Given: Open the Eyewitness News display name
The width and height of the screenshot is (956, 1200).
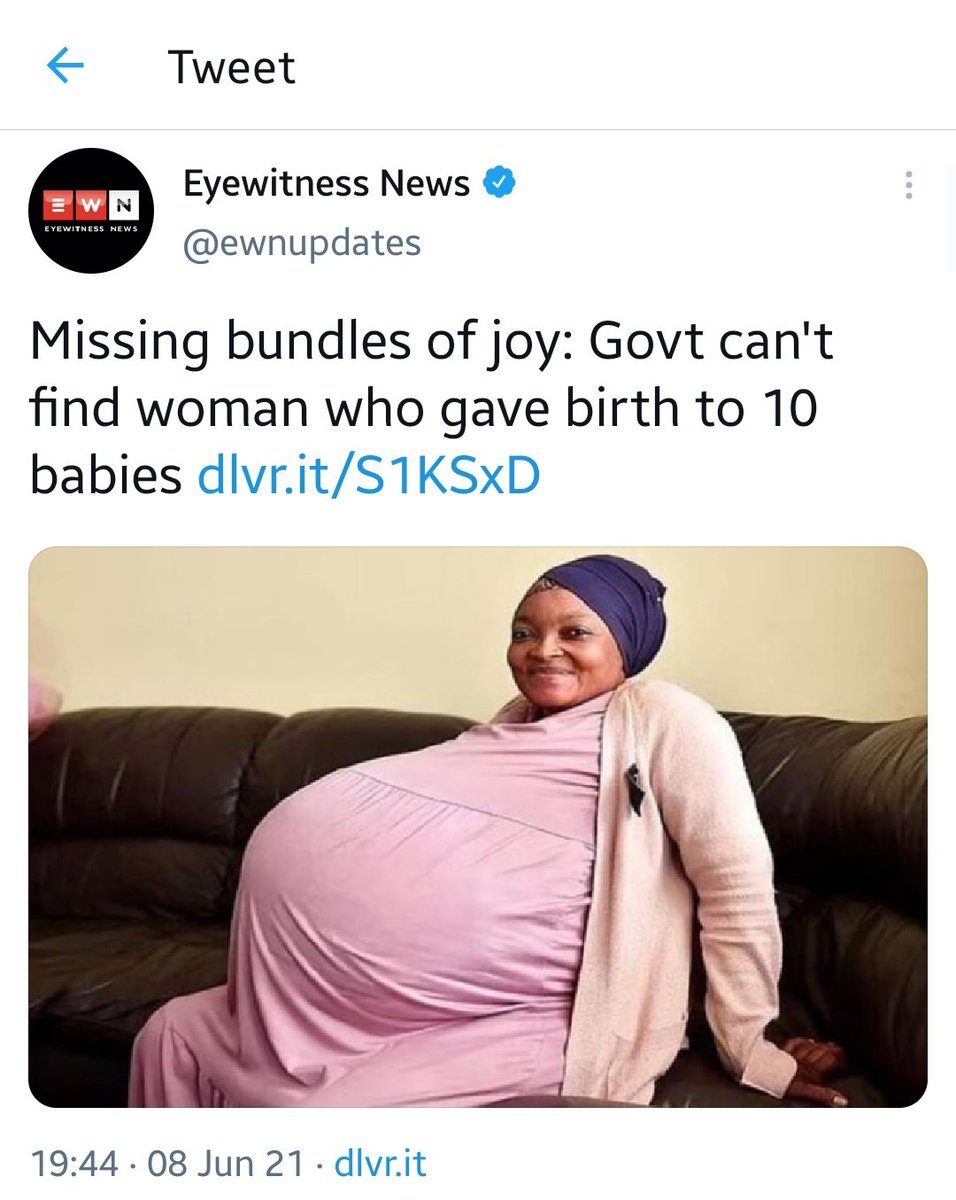Looking at the screenshot, I should coord(326,183).
